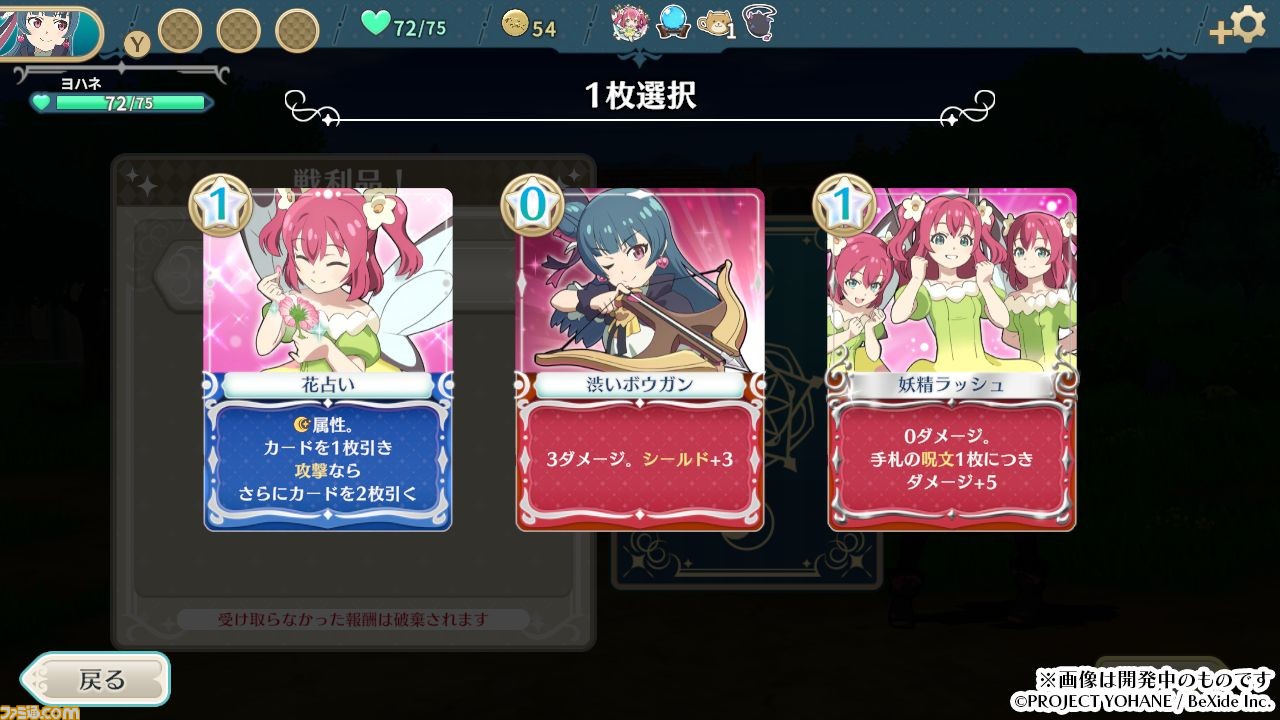This screenshot has width=1280, height=720.
Task: Select the first empty item slot
Action: click(180, 31)
